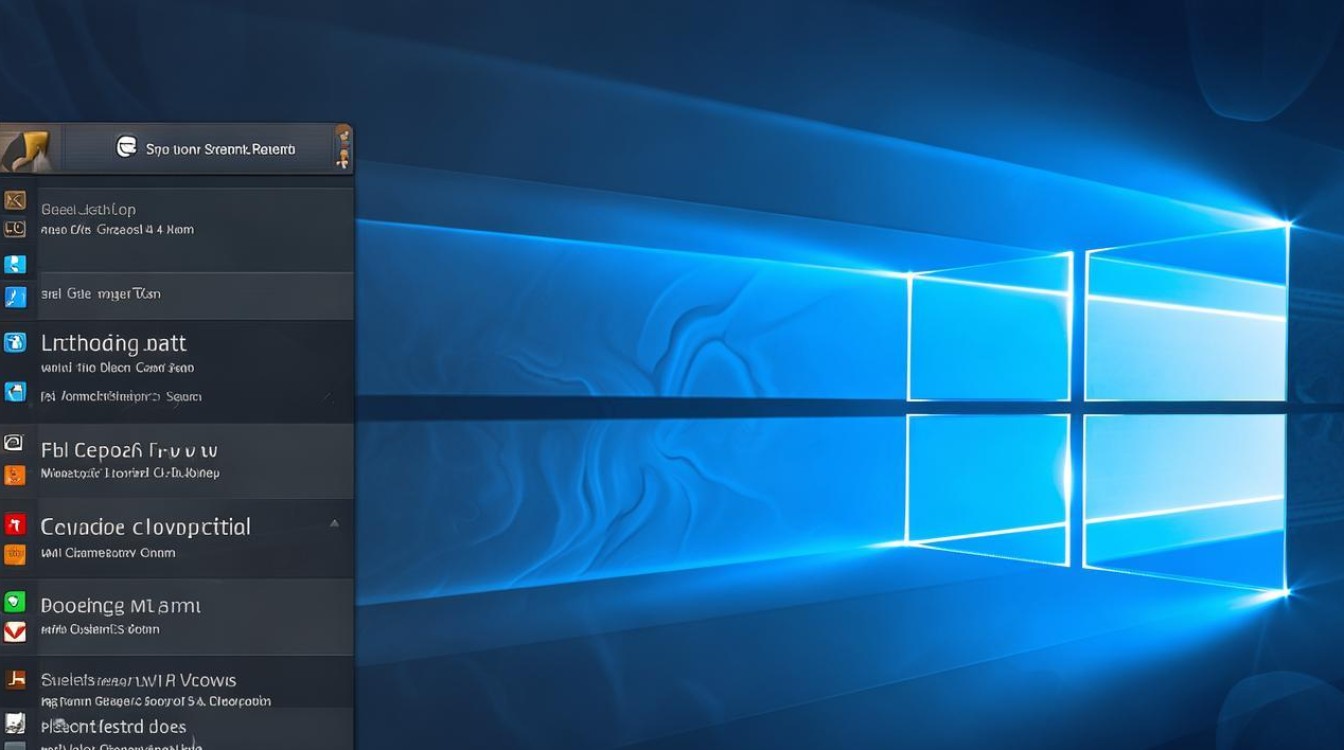Click the white search icon in the header
The height and width of the screenshot is (750, 1344).
click(x=127, y=148)
